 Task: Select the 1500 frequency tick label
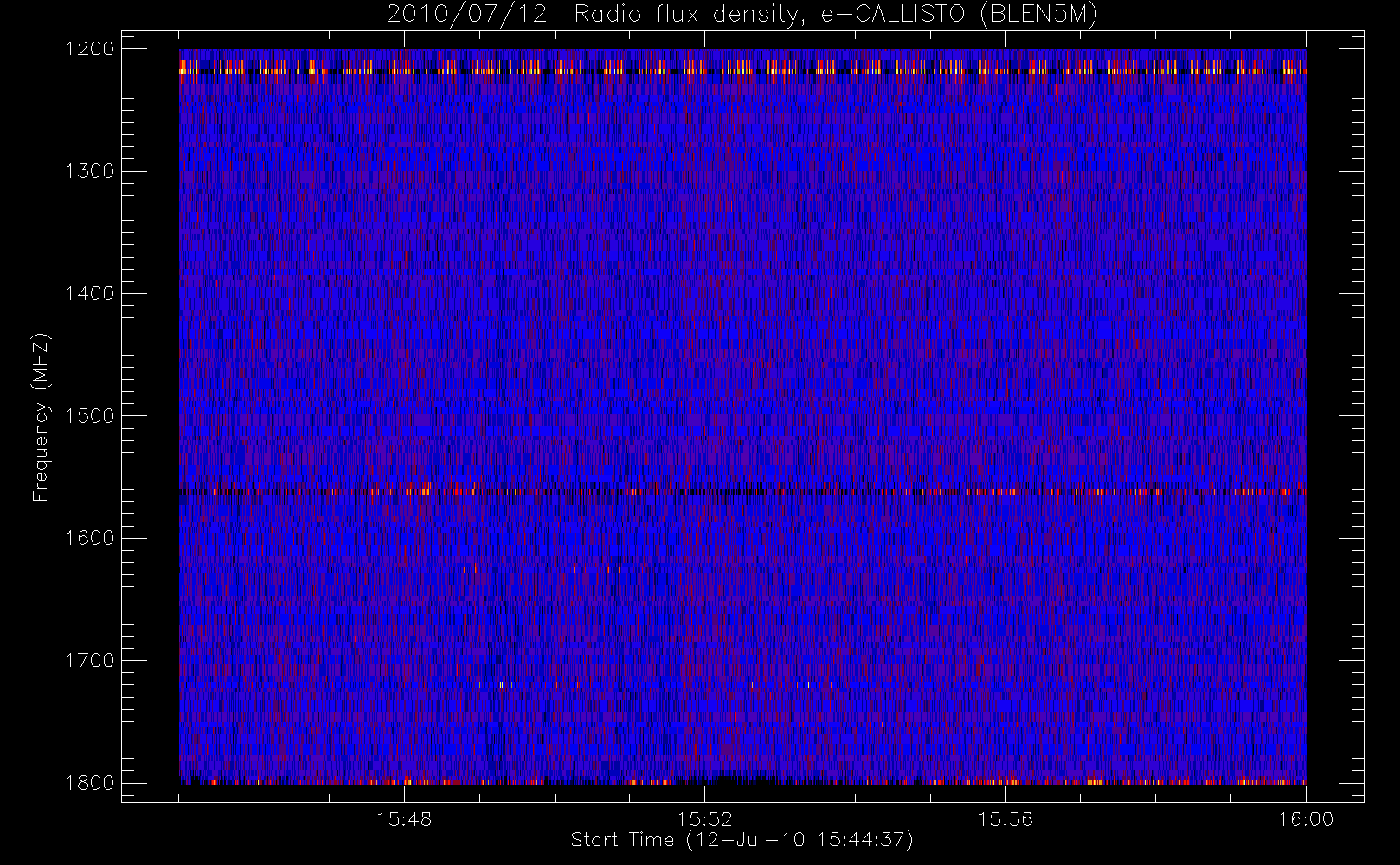click(90, 416)
